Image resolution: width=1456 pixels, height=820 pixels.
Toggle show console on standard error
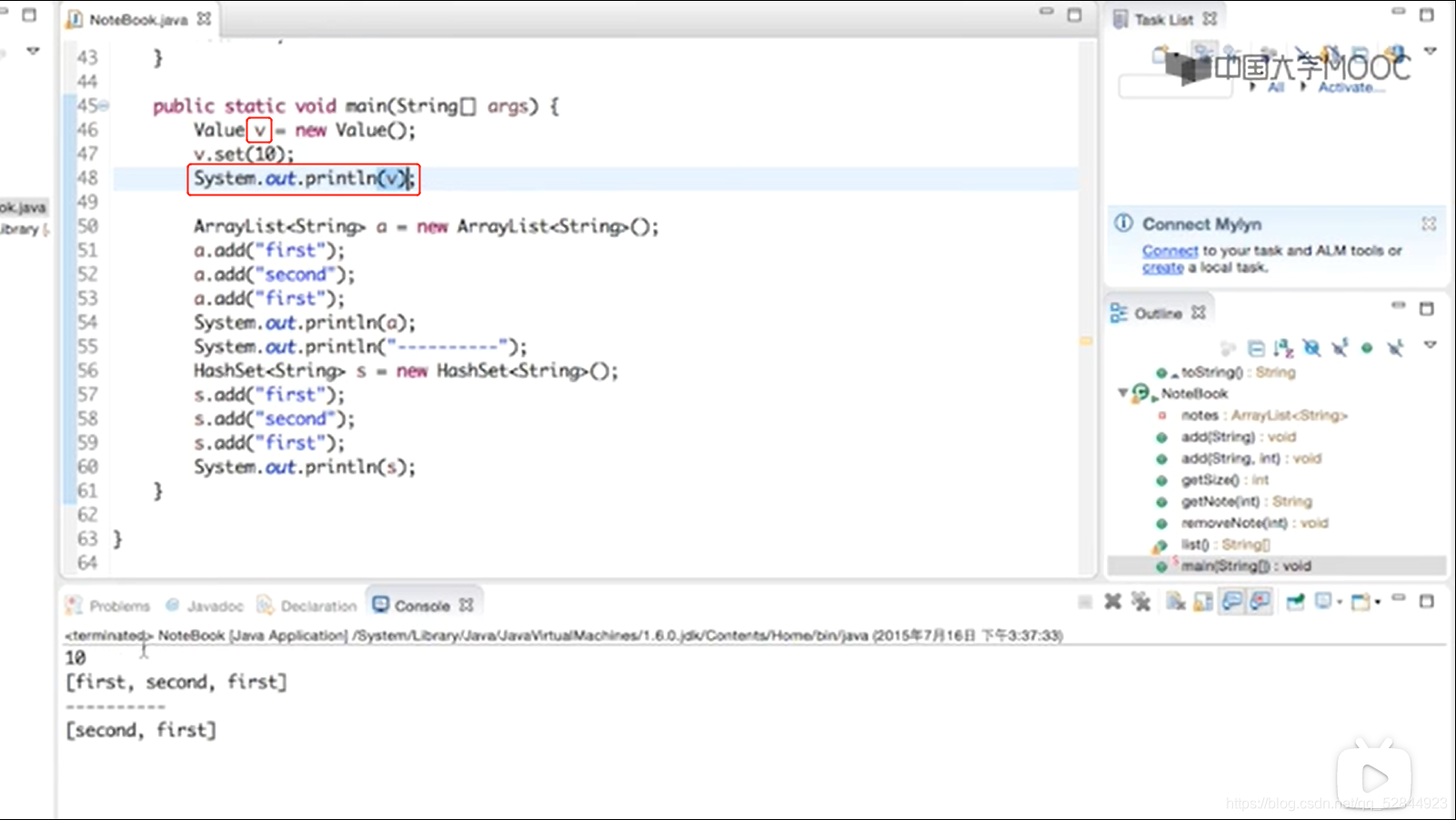tap(1260, 602)
